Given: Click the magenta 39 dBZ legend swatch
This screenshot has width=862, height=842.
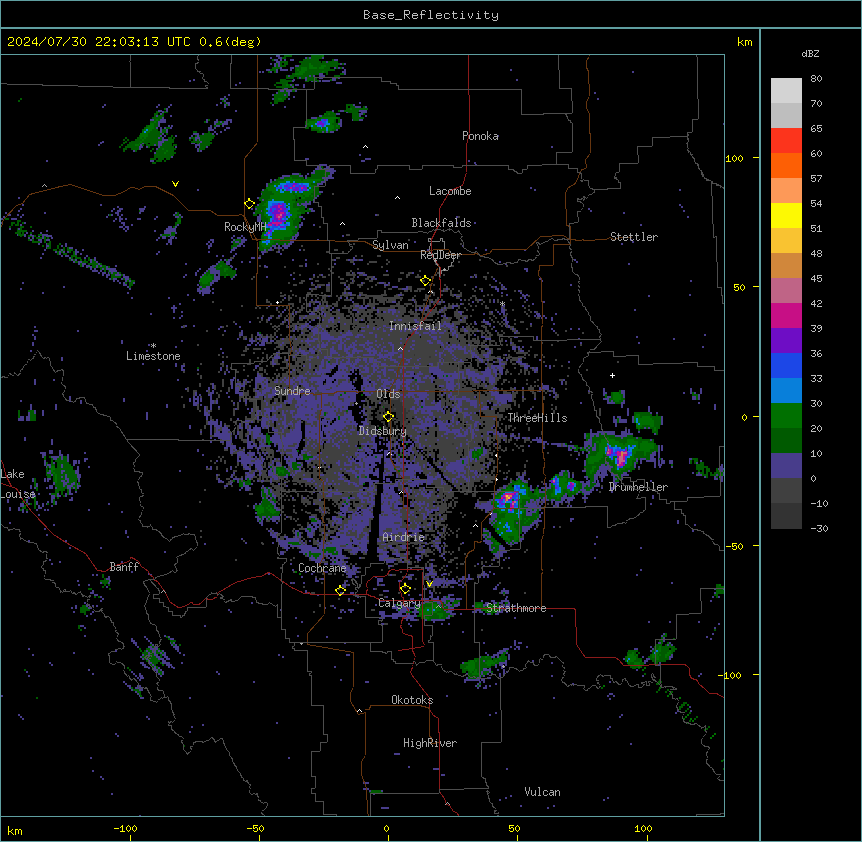Looking at the screenshot, I should [786, 315].
